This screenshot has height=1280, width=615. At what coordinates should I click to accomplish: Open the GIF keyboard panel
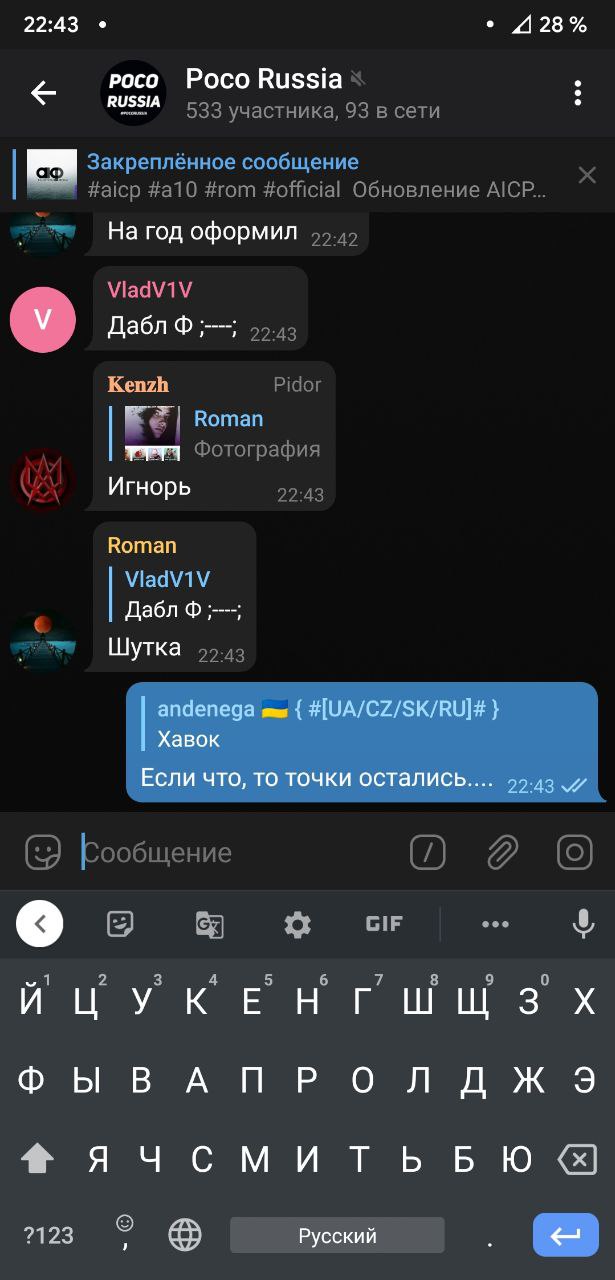point(384,924)
